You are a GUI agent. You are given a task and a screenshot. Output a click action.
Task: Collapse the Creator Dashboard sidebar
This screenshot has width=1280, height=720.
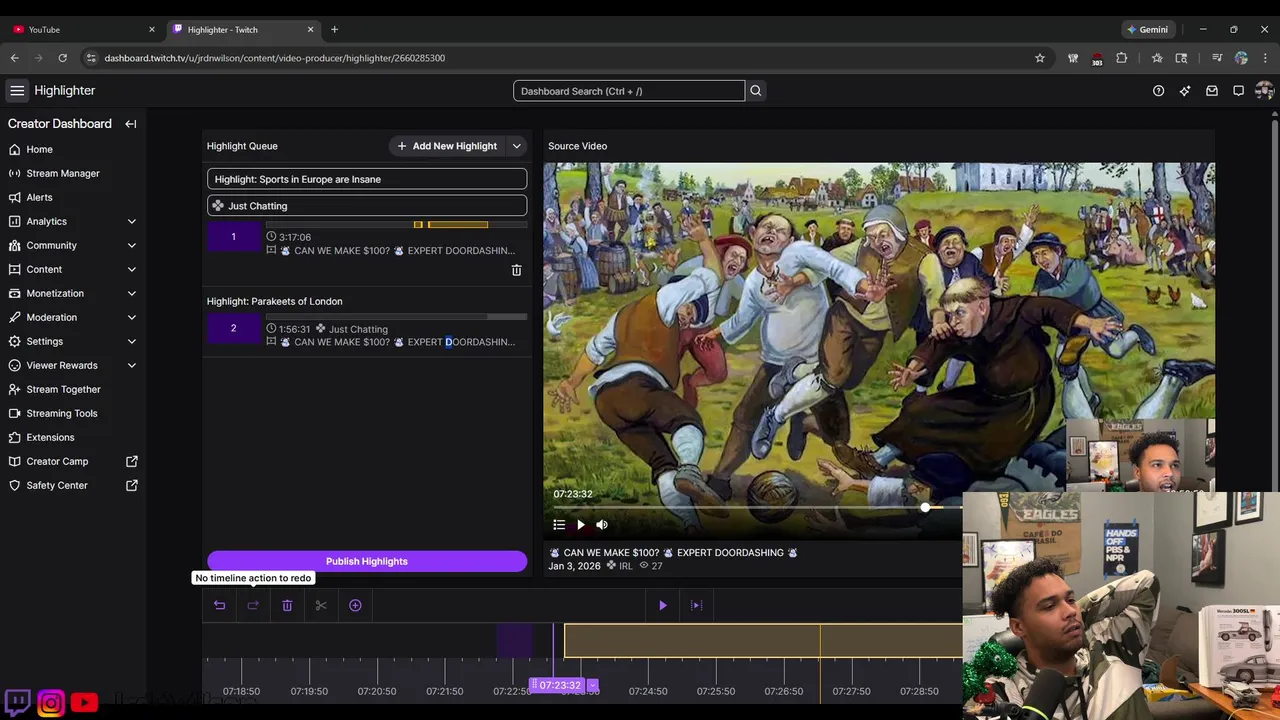point(131,124)
